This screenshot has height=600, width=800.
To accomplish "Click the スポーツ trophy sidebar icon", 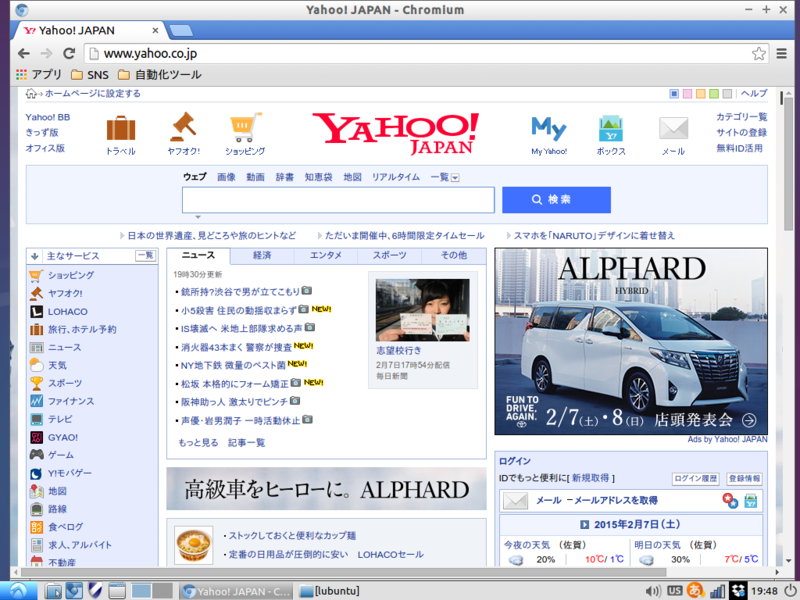I will coord(36,383).
